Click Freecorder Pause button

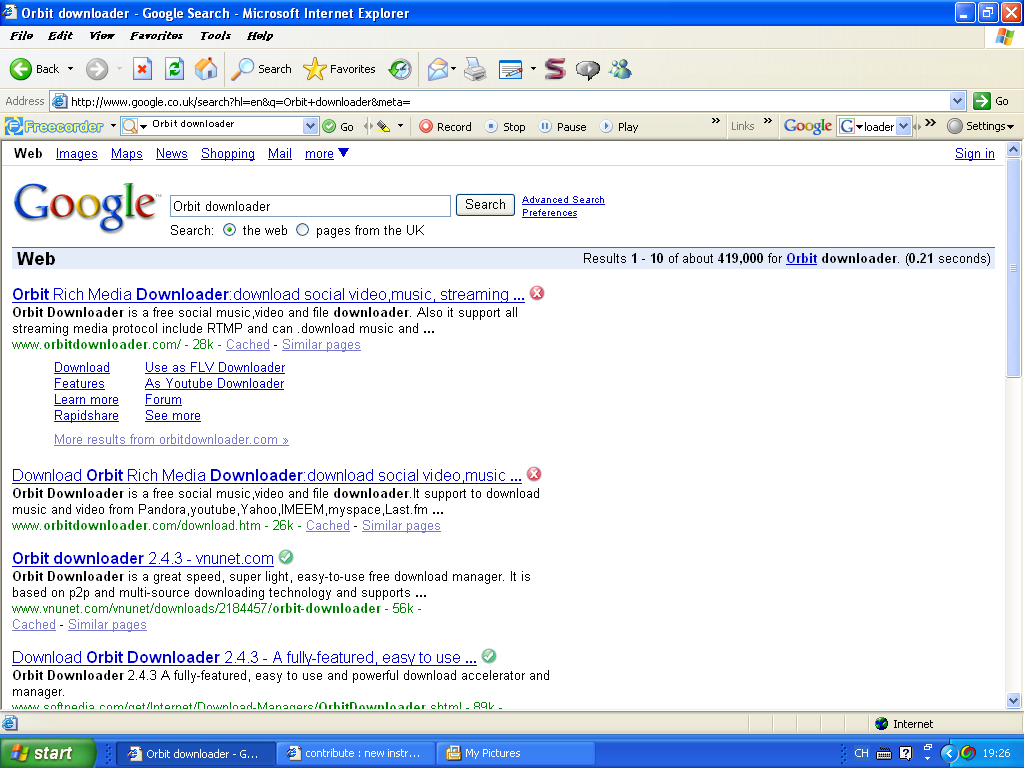point(563,127)
